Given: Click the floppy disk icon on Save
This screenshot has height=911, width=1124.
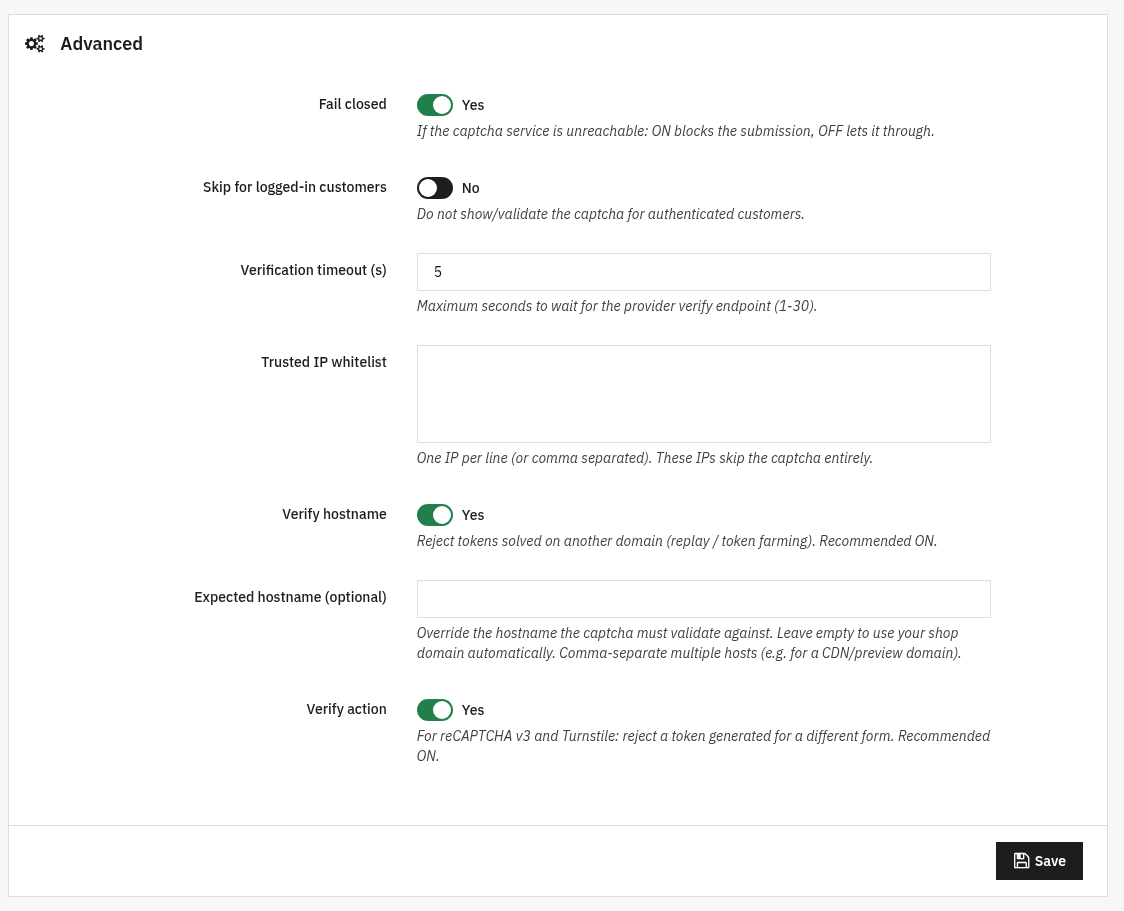Looking at the screenshot, I should pos(1021,861).
